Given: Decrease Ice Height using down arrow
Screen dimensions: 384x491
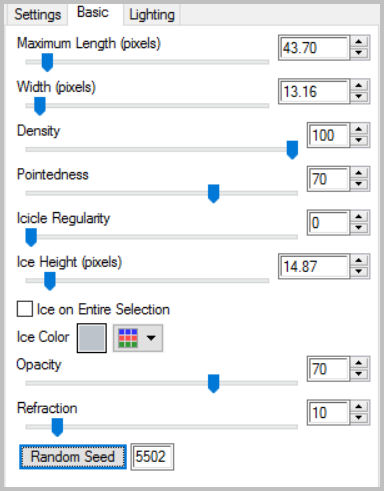Looking at the screenshot, I should pyautogui.click(x=359, y=271).
